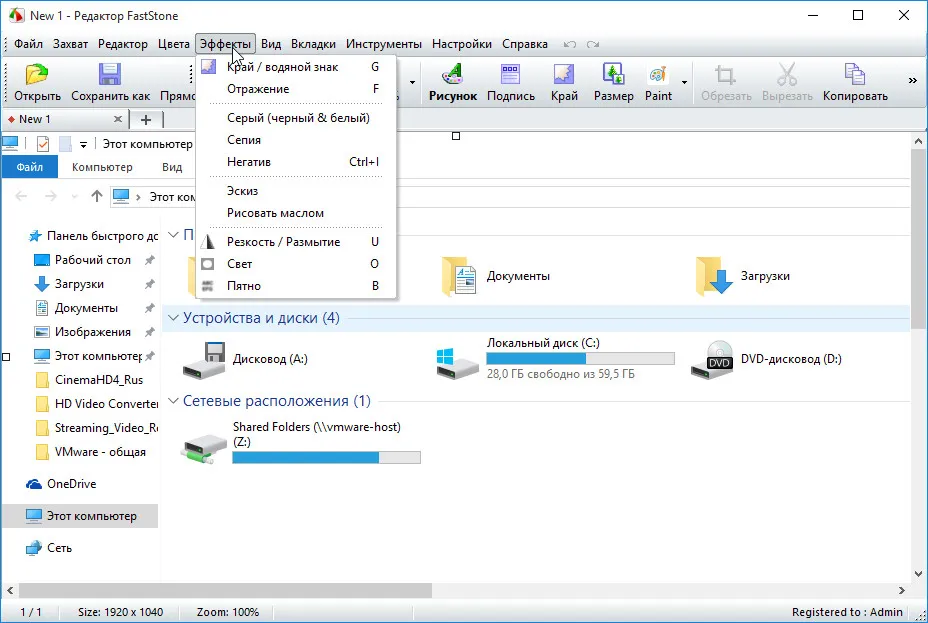Viewport: 928px width, 623px height.
Task: Open the Инструменты menu
Action: (x=384, y=44)
